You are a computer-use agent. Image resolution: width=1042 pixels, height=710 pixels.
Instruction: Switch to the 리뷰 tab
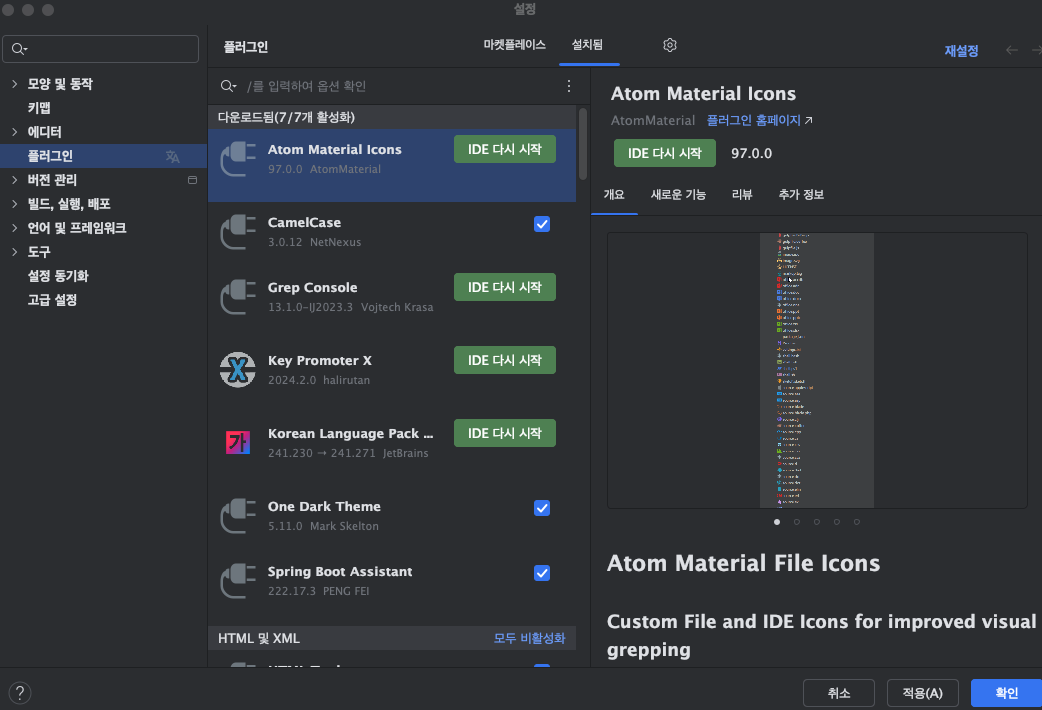(742, 195)
